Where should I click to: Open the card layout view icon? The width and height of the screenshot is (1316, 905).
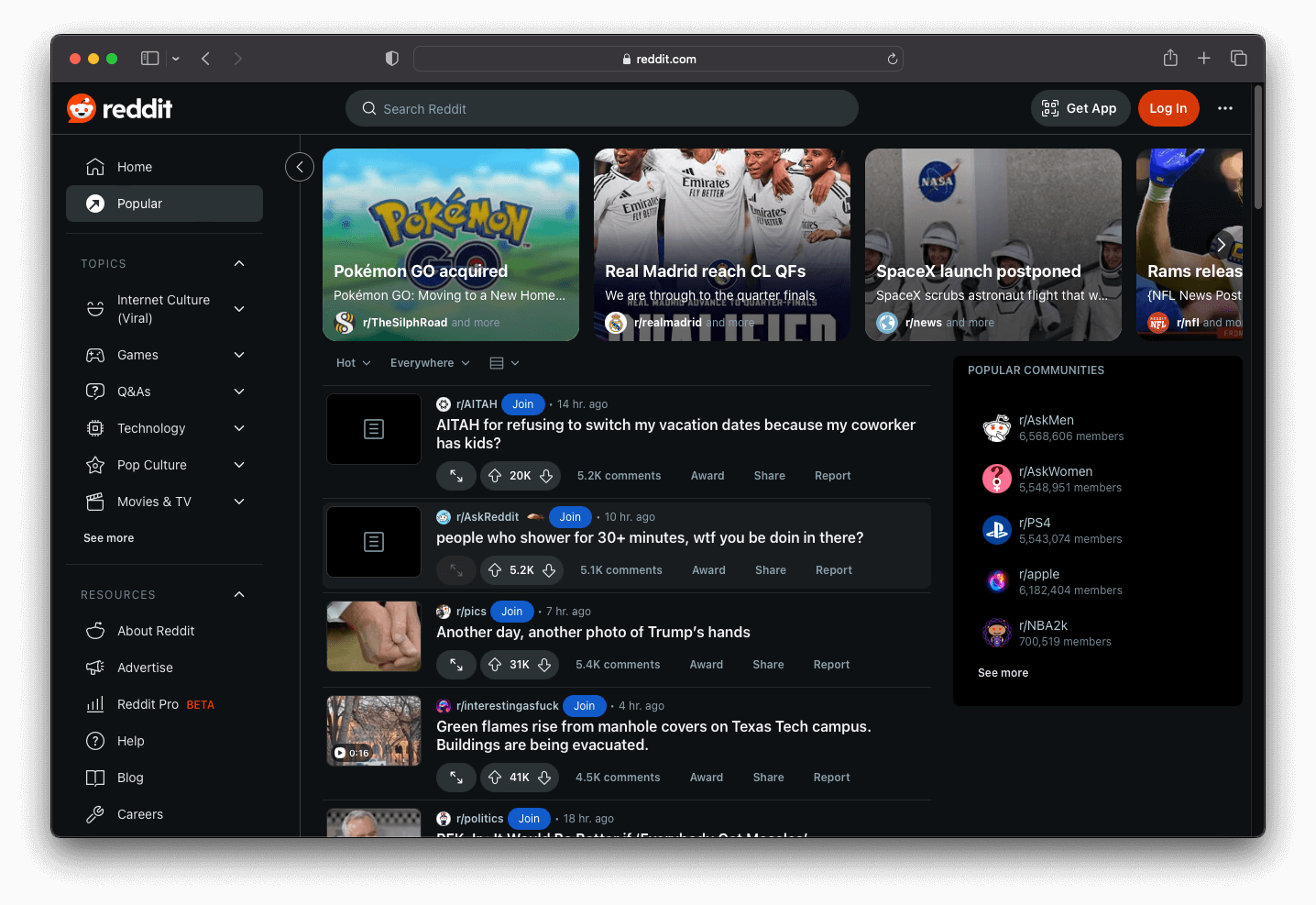(495, 362)
